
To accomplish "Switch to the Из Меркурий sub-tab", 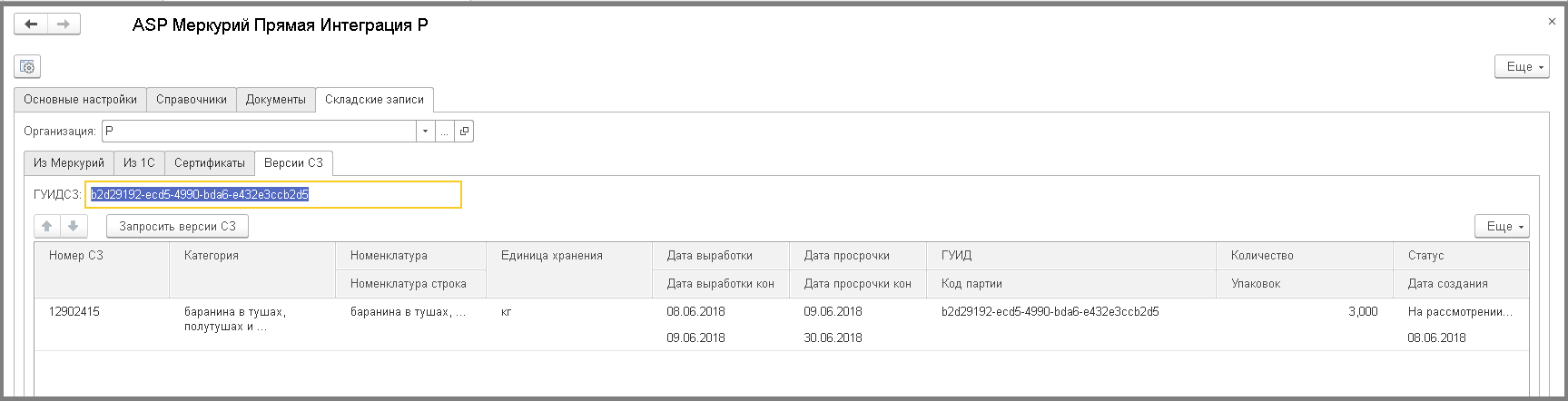I will (69, 163).
